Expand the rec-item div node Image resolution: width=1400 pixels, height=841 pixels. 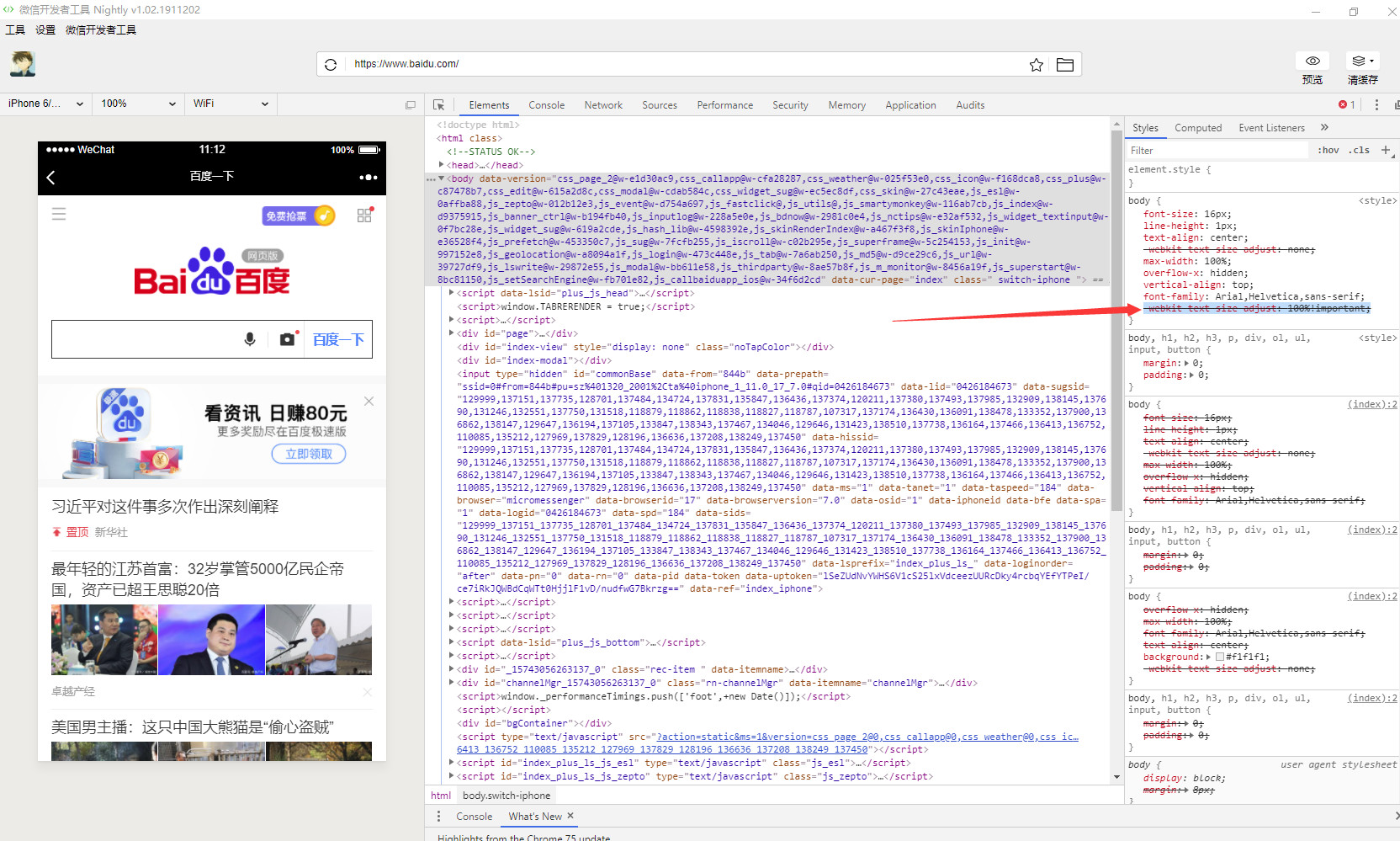coord(452,669)
